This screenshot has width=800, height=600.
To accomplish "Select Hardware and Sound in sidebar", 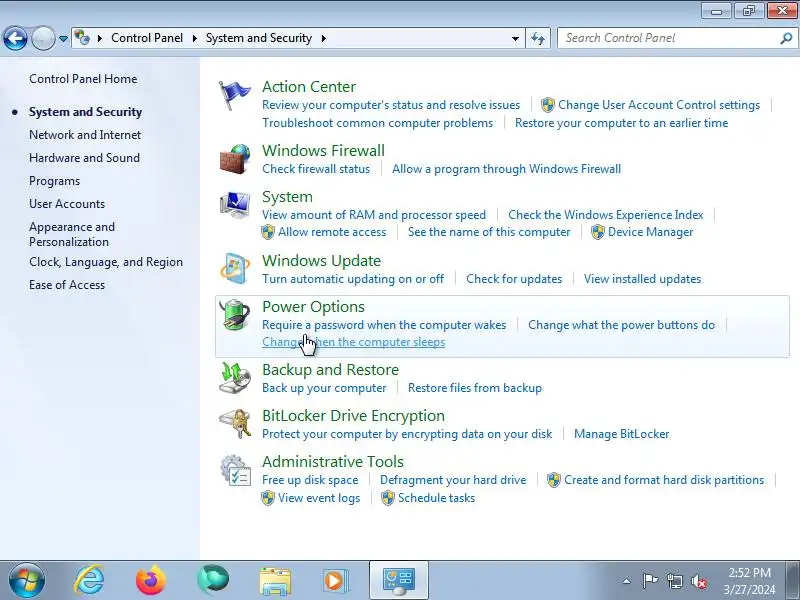I will (x=84, y=158).
